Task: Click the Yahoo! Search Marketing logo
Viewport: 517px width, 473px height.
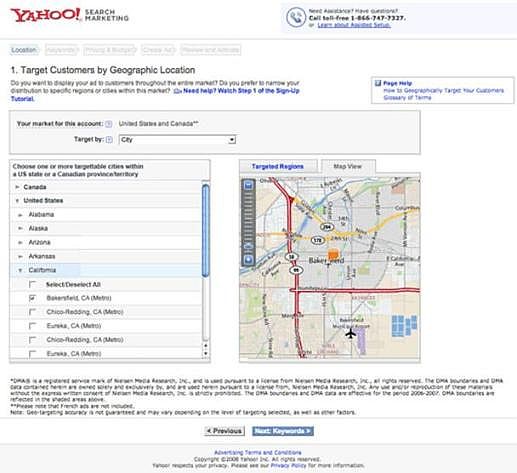Action: pyautogui.click(x=69, y=15)
